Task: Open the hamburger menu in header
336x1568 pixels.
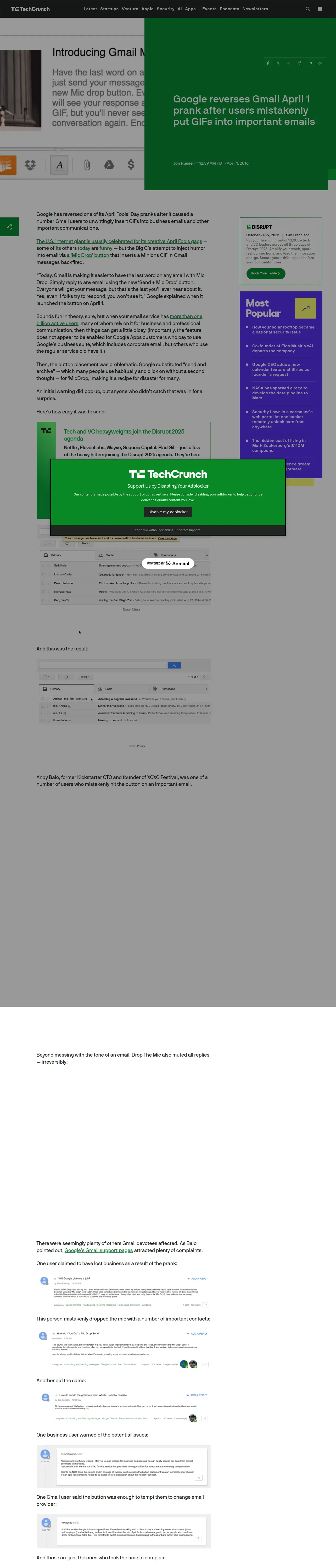Action: tap(320, 9)
